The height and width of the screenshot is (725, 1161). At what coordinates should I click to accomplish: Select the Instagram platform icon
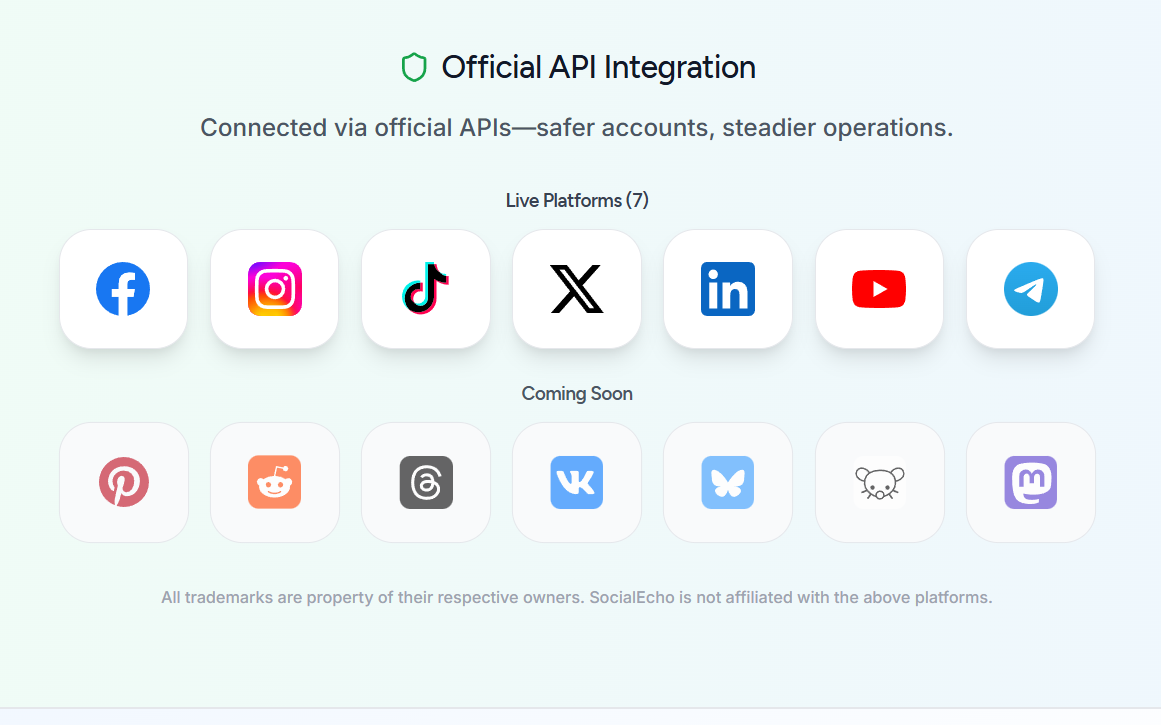pyautogui.click(x=275, y=289)
